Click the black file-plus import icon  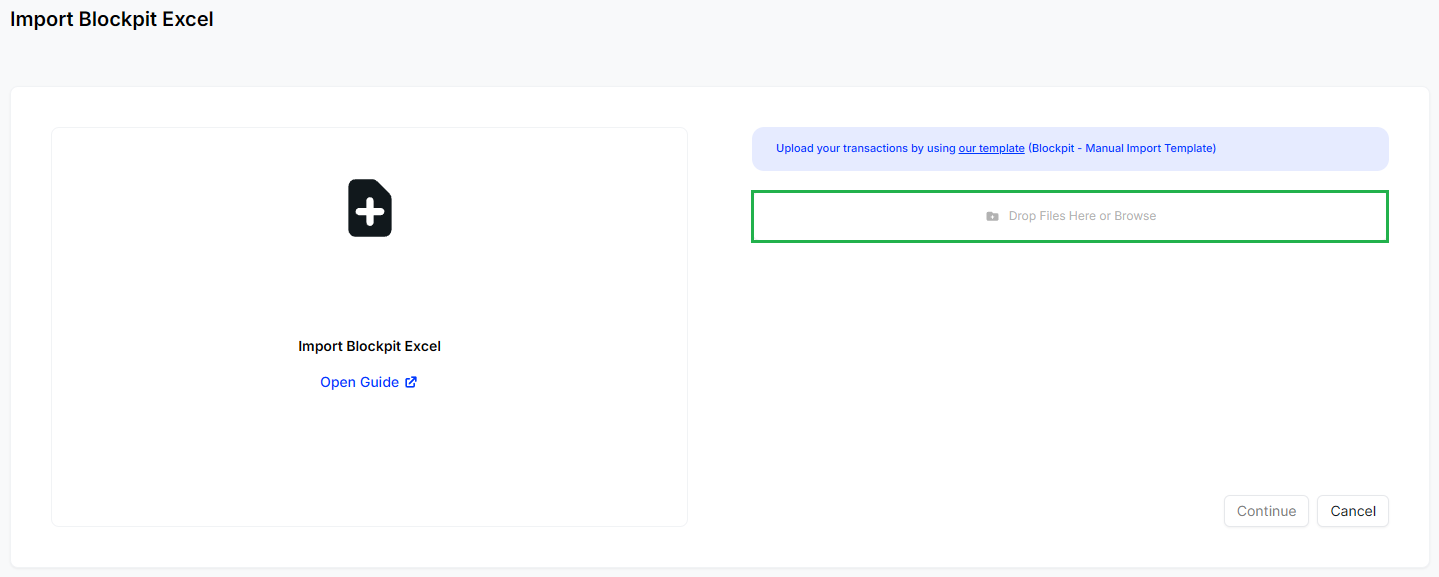(370, 208)
